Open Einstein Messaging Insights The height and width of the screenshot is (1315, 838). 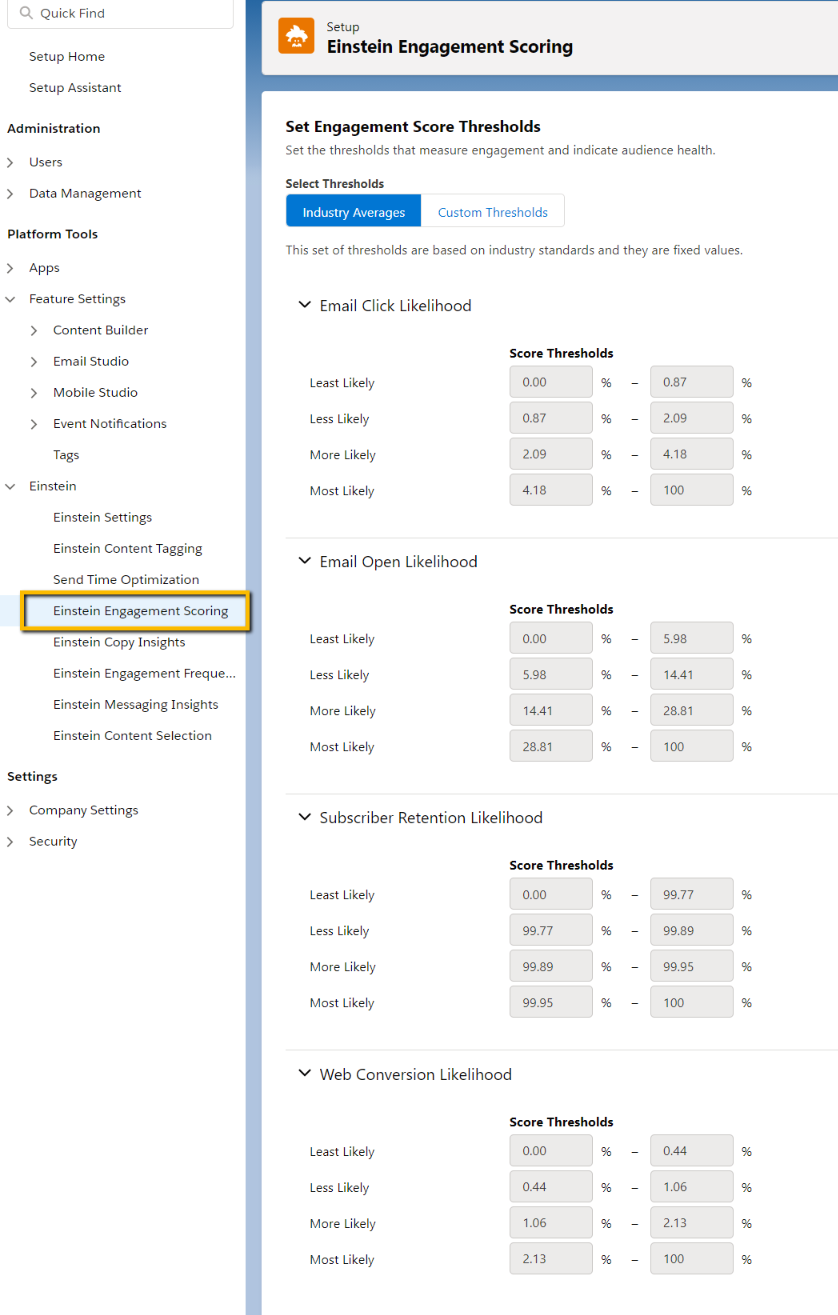136,704
